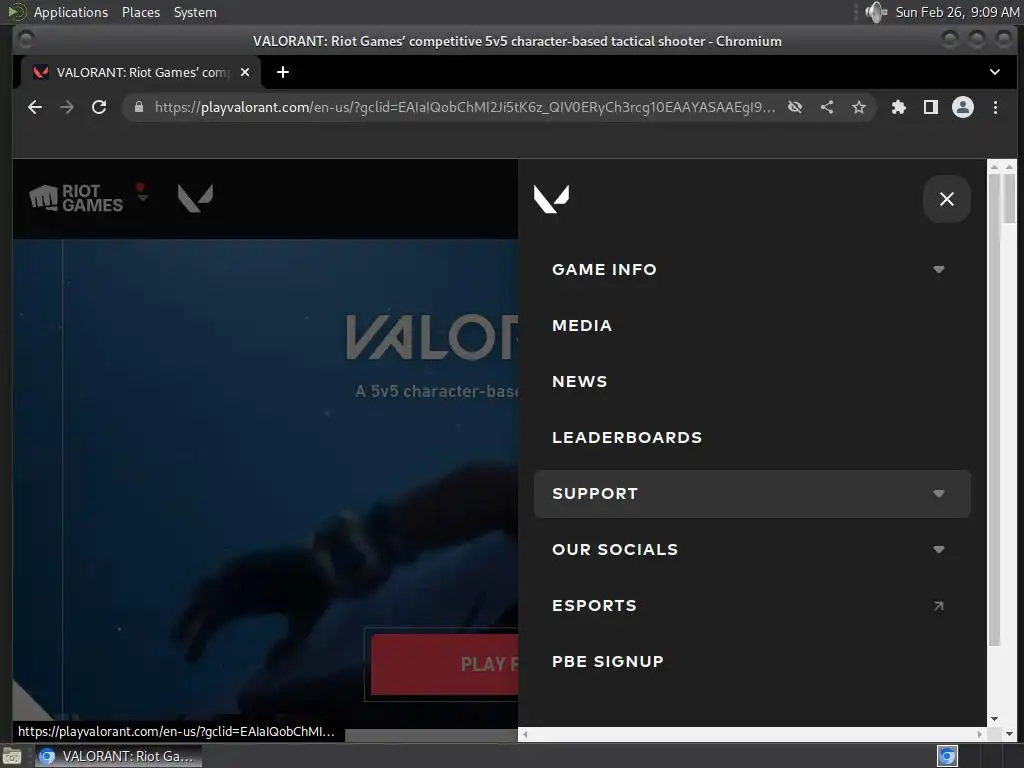
Task: Open Chromium three-dot menu
Action: pyautogui.click(x=995, y=107)
